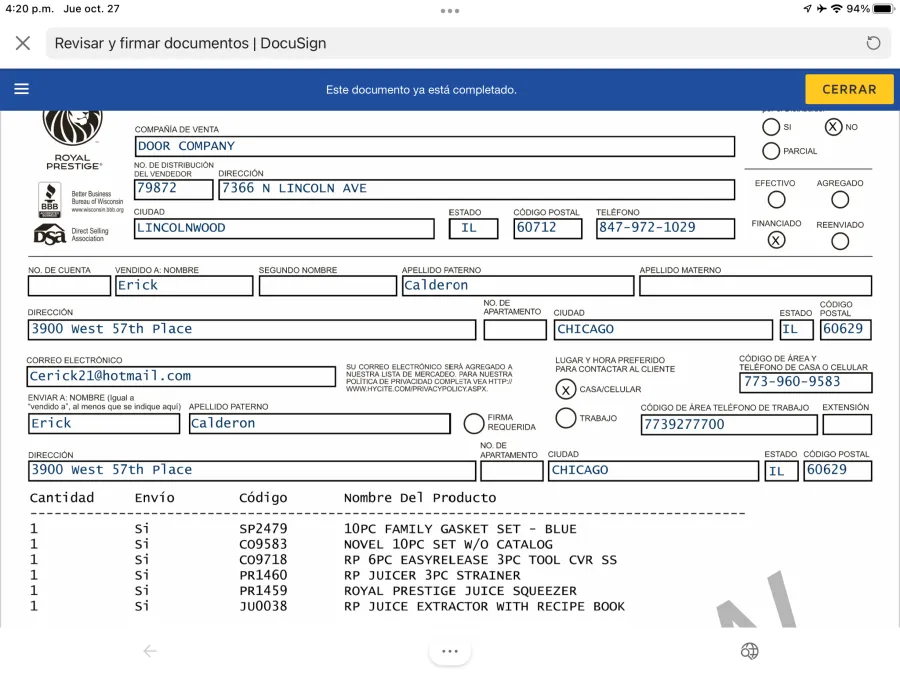Click the DSA Direct Selling Association logo
900x675 pixels.
click(x=50, y=235)
